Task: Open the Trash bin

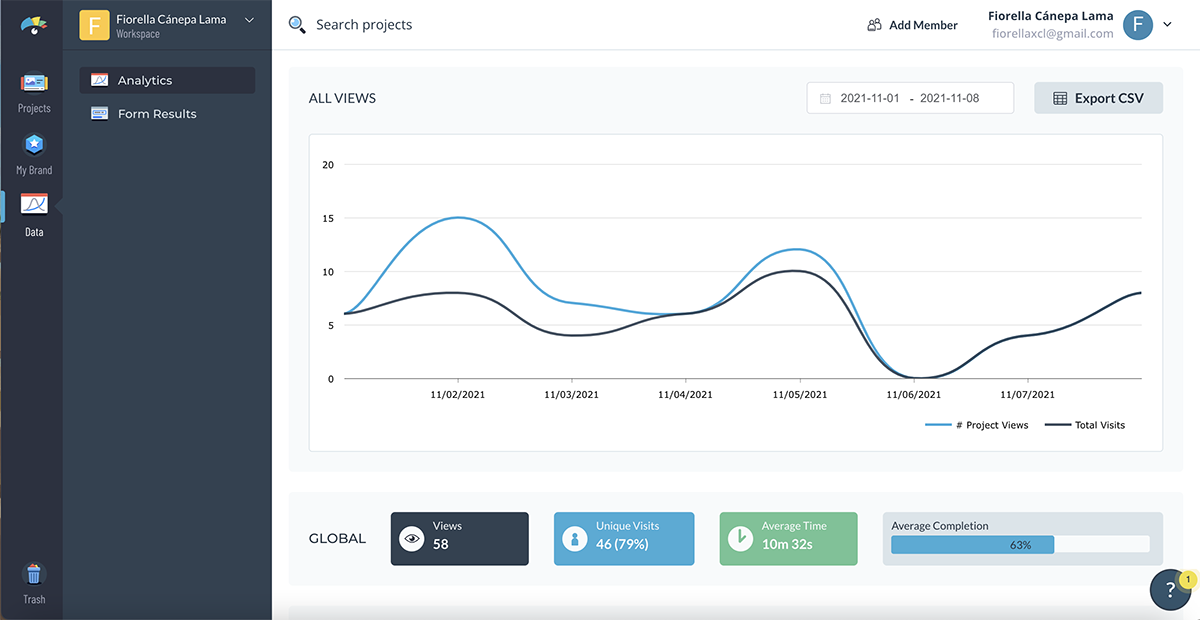Action: pyautogui.click(x=34, y=575)
